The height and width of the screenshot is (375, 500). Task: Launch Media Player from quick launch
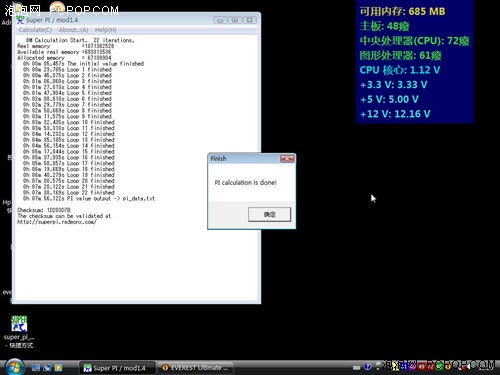click(x=58, y=368)
